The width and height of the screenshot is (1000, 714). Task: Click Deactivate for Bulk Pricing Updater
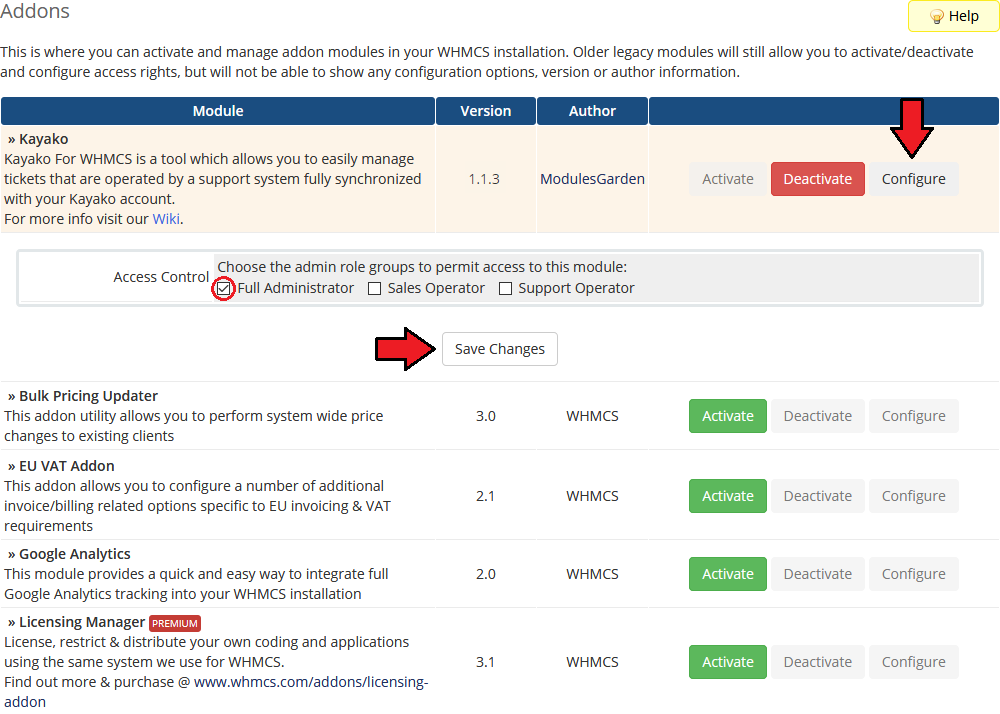tap(817, 416)
